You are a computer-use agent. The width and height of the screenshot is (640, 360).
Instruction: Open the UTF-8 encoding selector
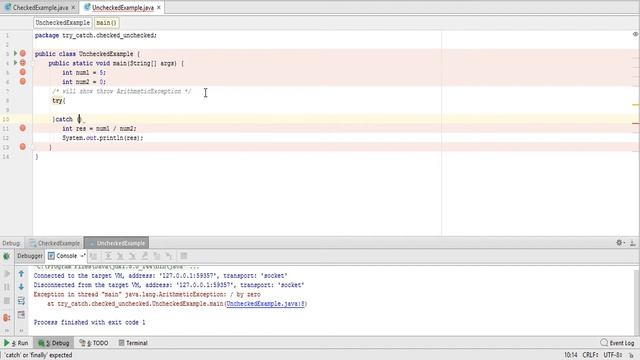coord(613,355)
